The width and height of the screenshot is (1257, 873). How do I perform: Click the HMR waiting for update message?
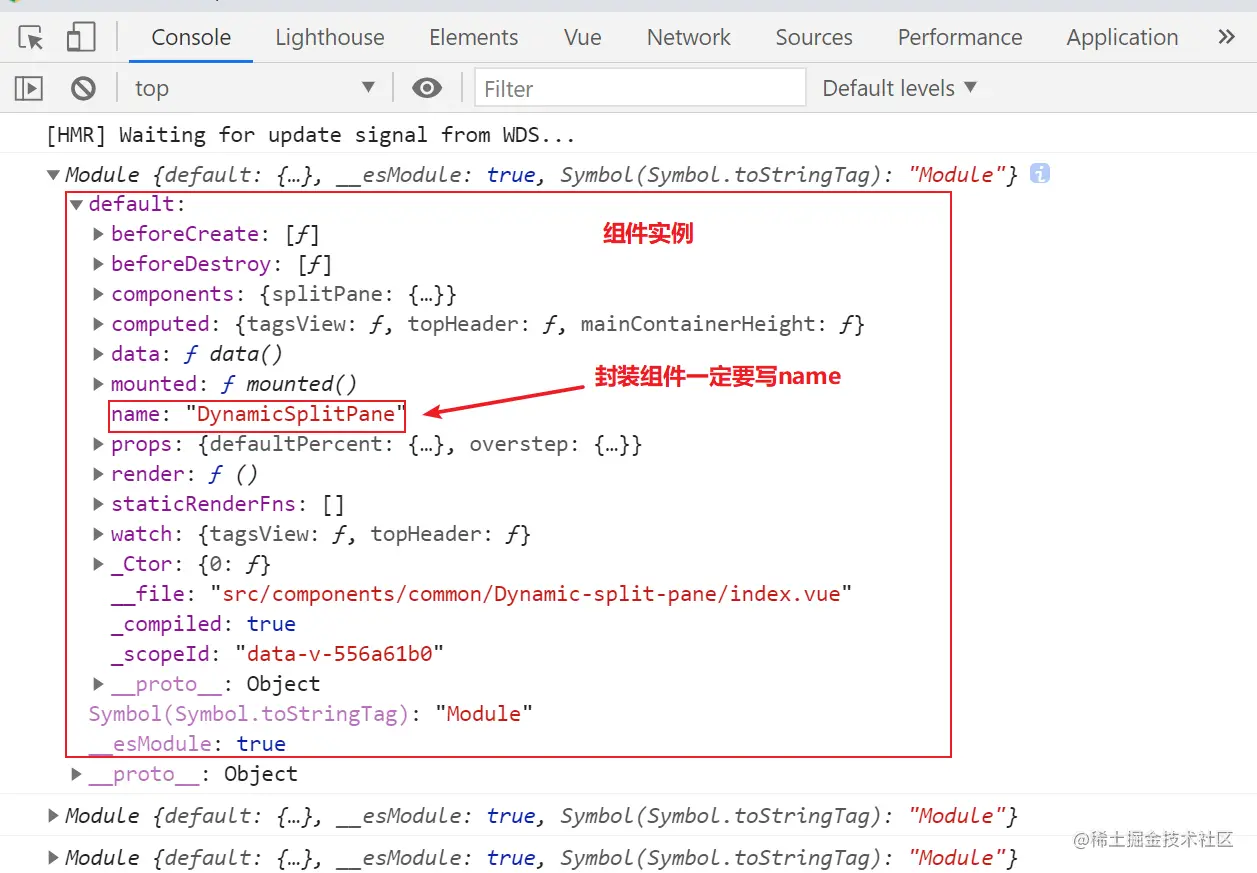pos(310,134)
